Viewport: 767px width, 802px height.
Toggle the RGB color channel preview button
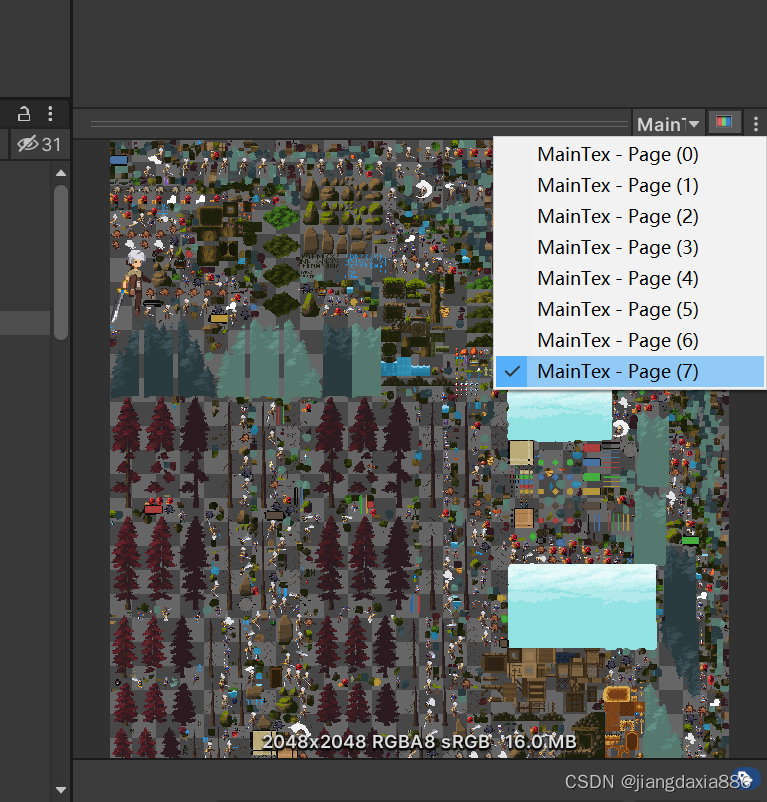[x=724, y=122]
